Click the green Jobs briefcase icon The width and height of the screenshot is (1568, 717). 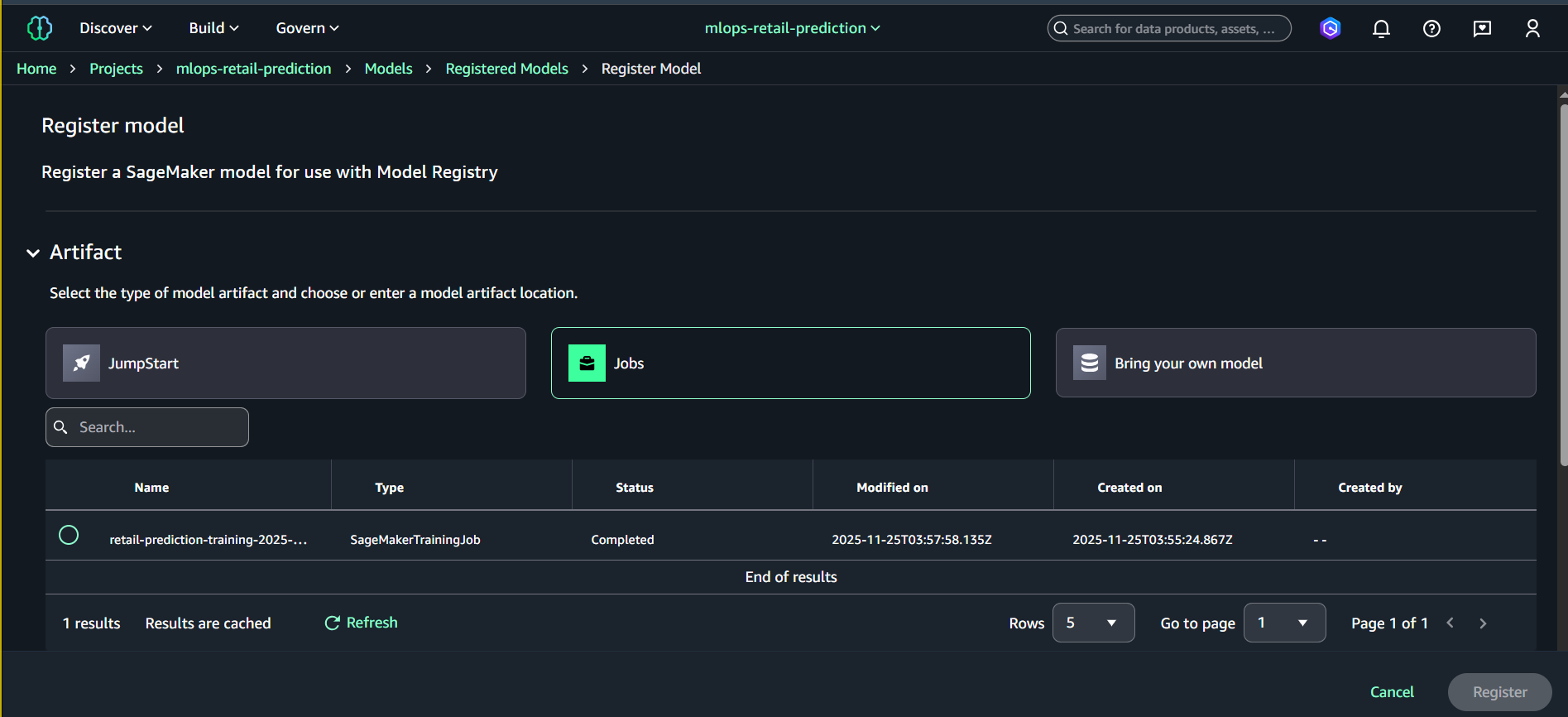coord(587,363)
